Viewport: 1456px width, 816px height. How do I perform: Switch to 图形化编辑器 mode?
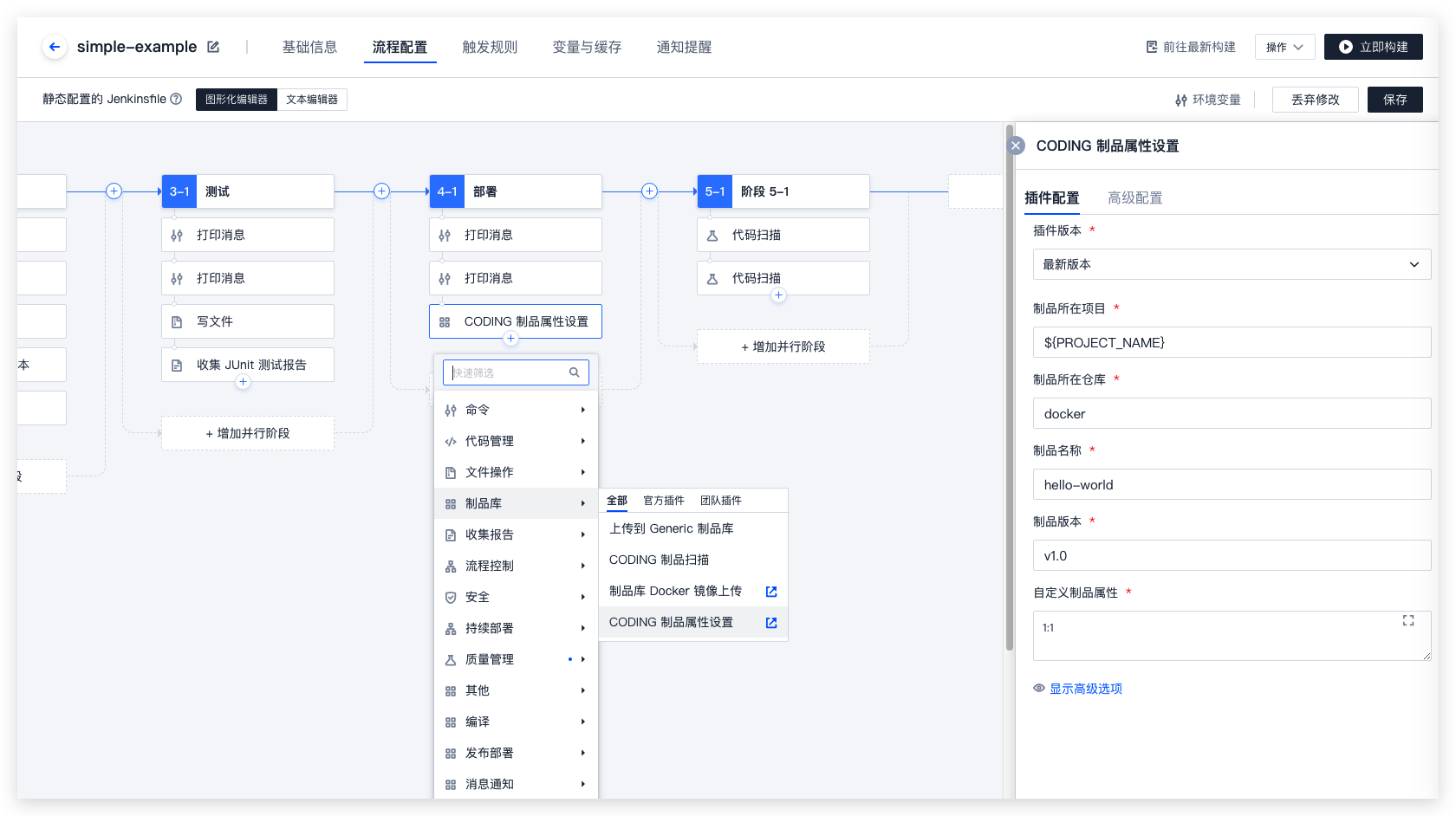pos(237,100)
